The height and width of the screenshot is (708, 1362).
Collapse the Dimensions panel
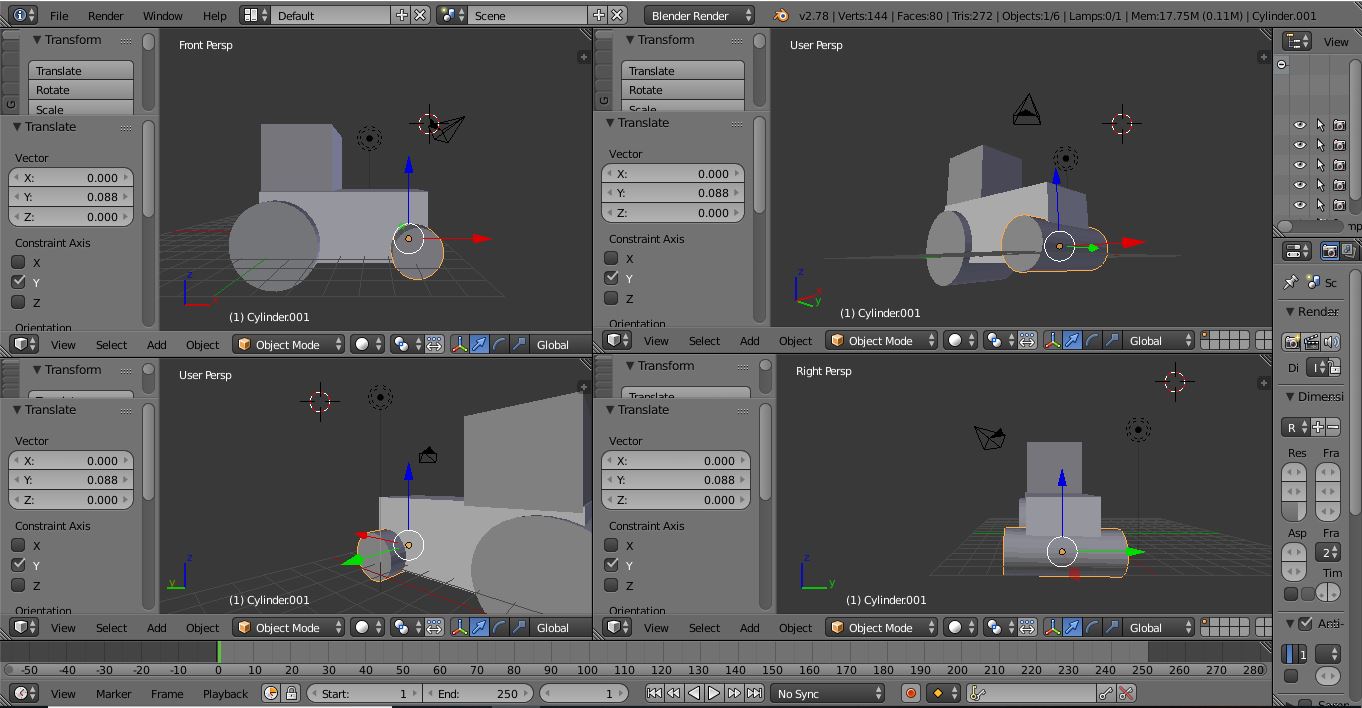tap(1290, 397)
